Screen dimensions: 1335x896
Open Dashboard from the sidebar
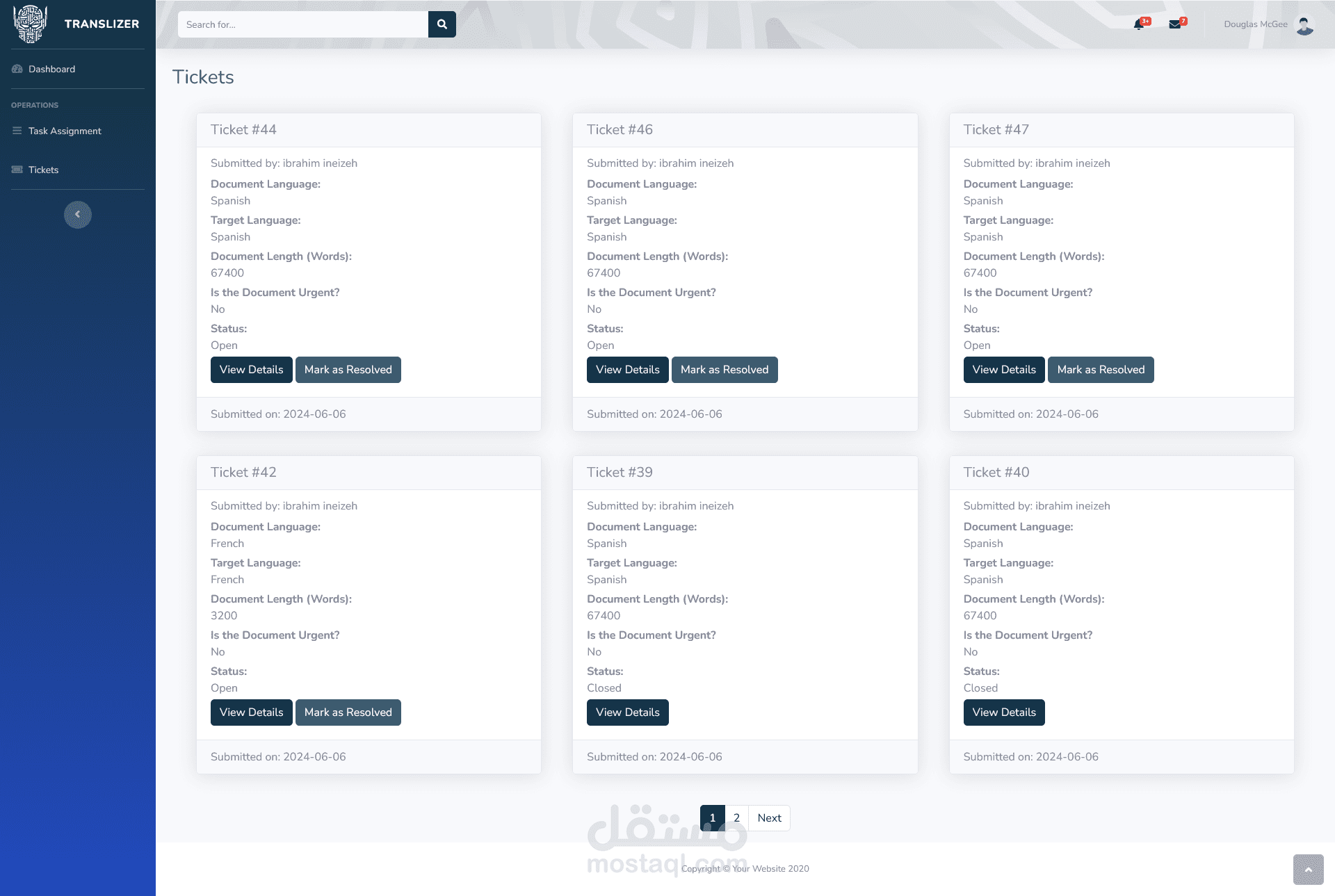(x=51, y=69)
